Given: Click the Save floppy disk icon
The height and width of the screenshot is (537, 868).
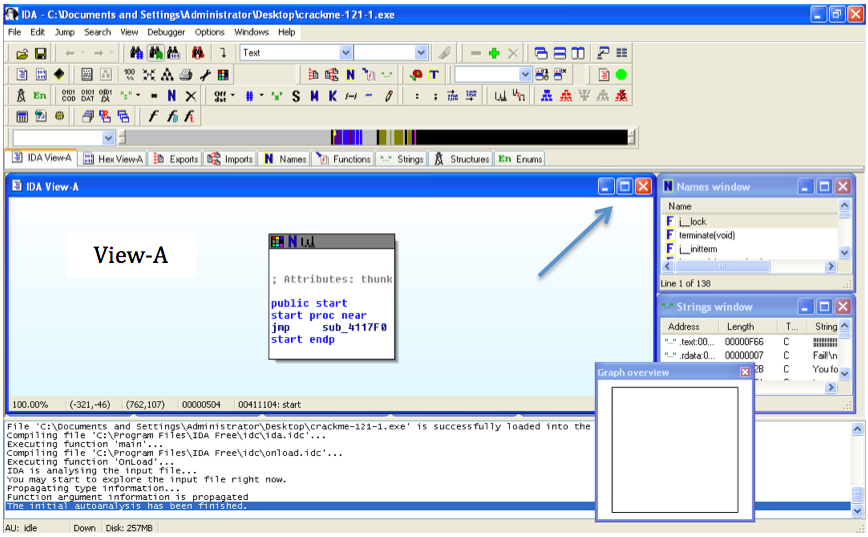Looking at the screenshot, I should [x=41, y=53].
